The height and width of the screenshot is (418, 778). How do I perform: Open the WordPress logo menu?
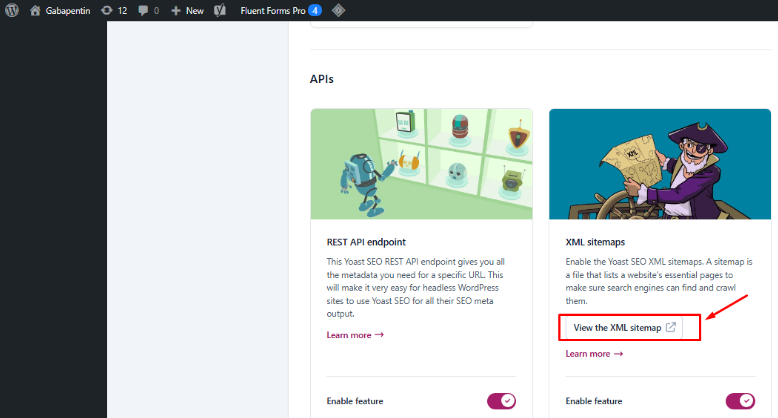click(x=12, y=10)
